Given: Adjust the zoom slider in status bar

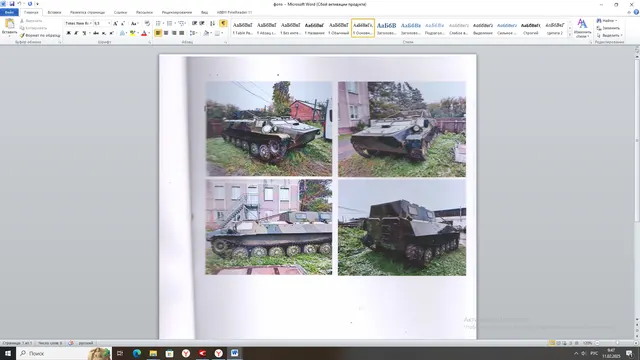Looking at the screenshot, I should tap(617, 343).
